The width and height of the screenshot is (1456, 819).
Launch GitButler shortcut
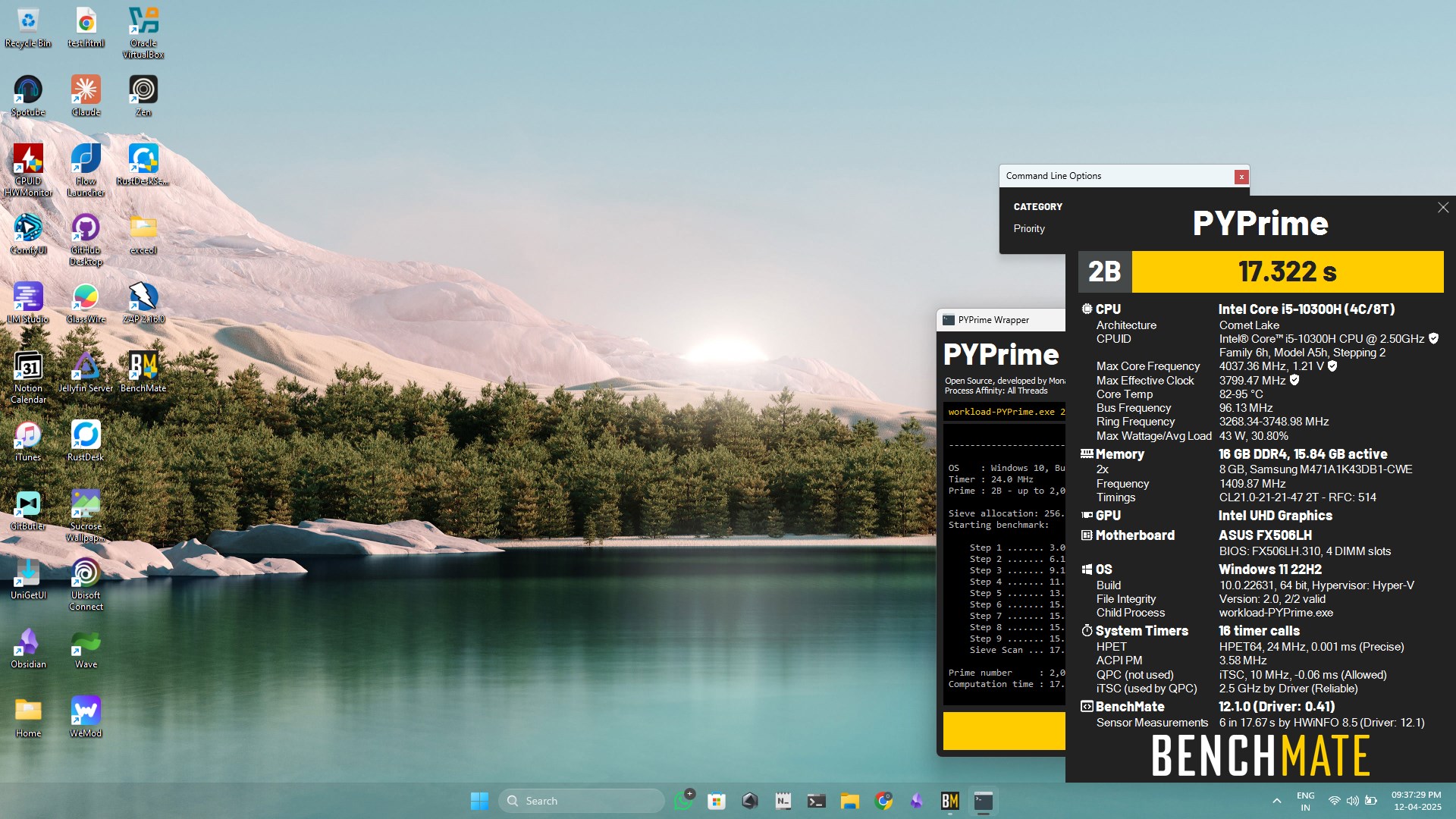28,510
